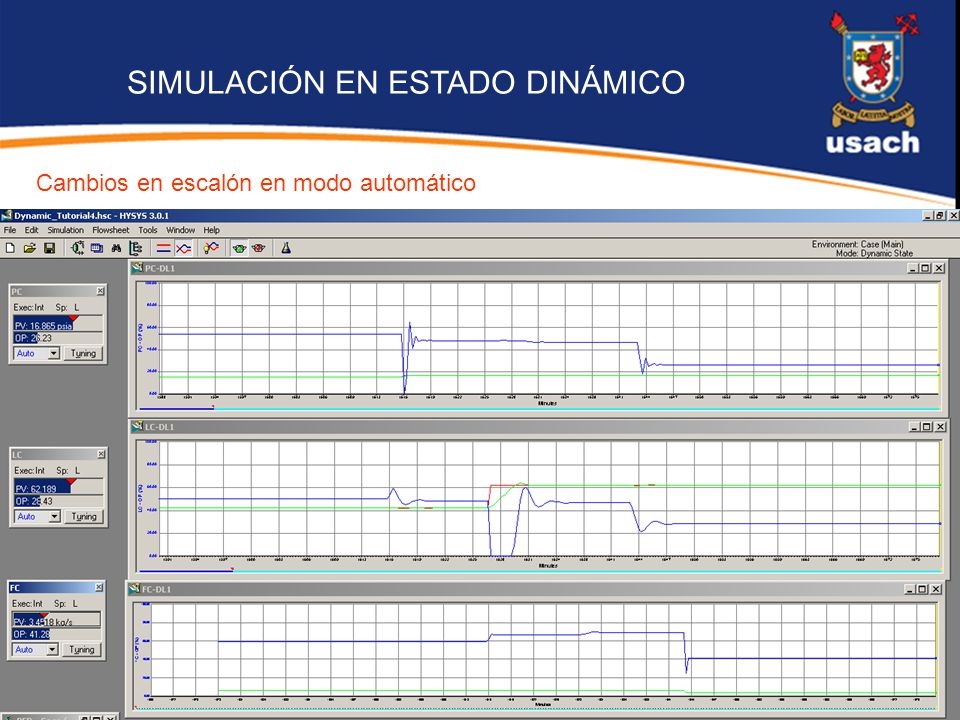Close the FC-DL1 strip chart window
Viewport: 960px width, 720px height.
936,589
